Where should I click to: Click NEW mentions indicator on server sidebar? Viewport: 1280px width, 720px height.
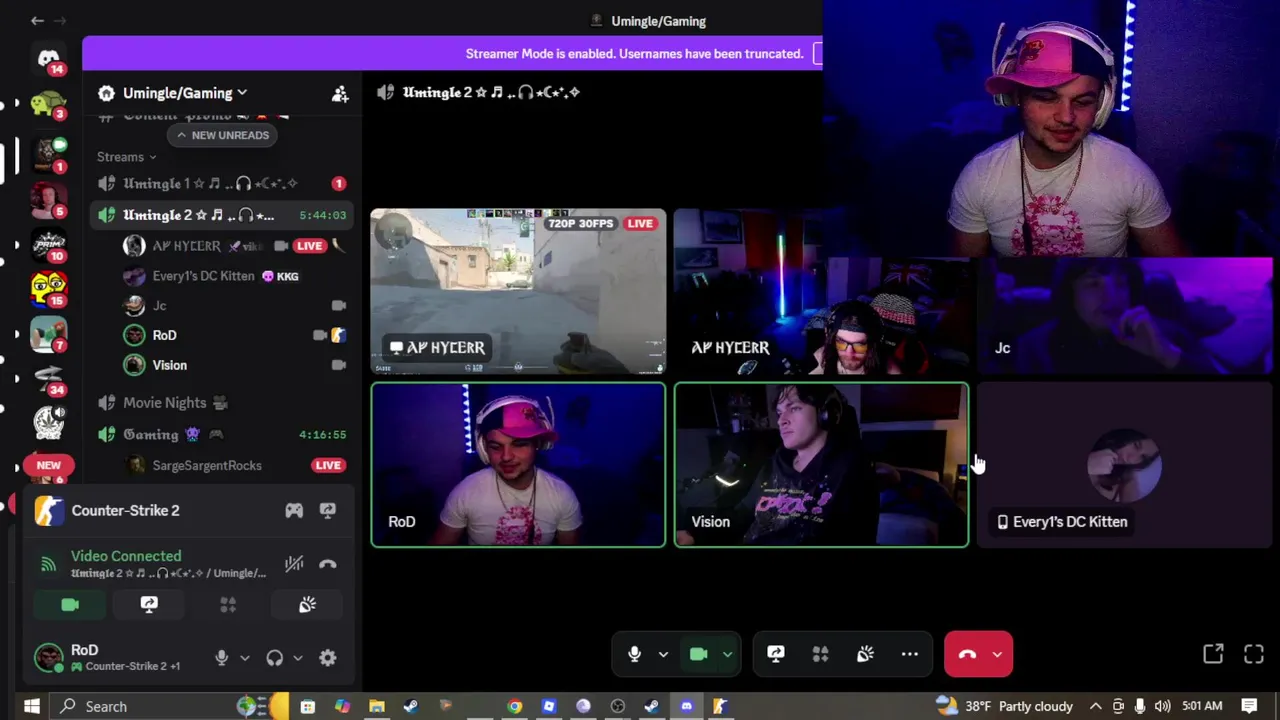click(48, 465)
